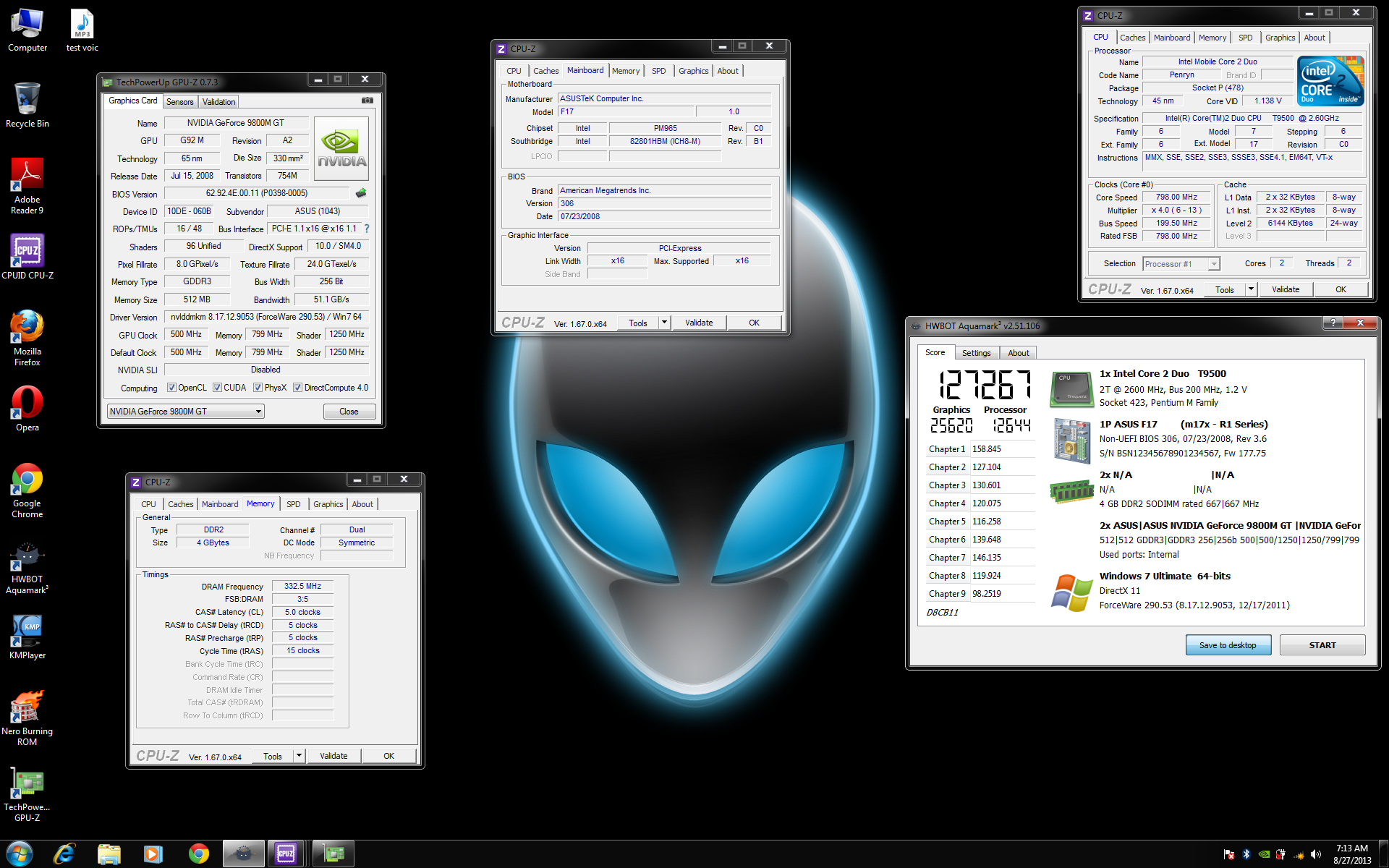
Task: Click the Bus Interface question mark in GPU-Z
Action: point(367,229)
